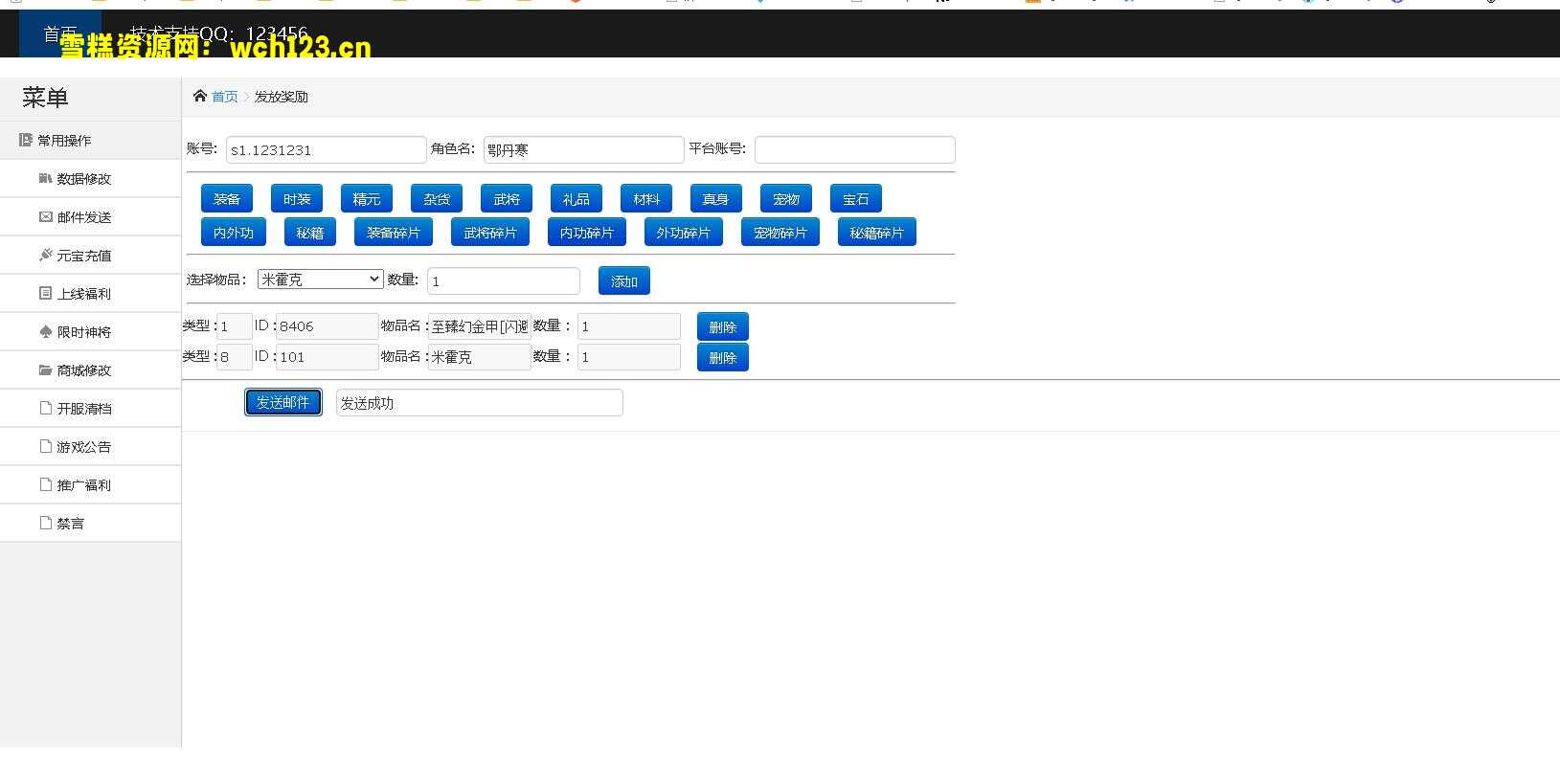Click the 发送成功 status field
The height and width of the screenshot is (784, 1560).
pos(480,403)
